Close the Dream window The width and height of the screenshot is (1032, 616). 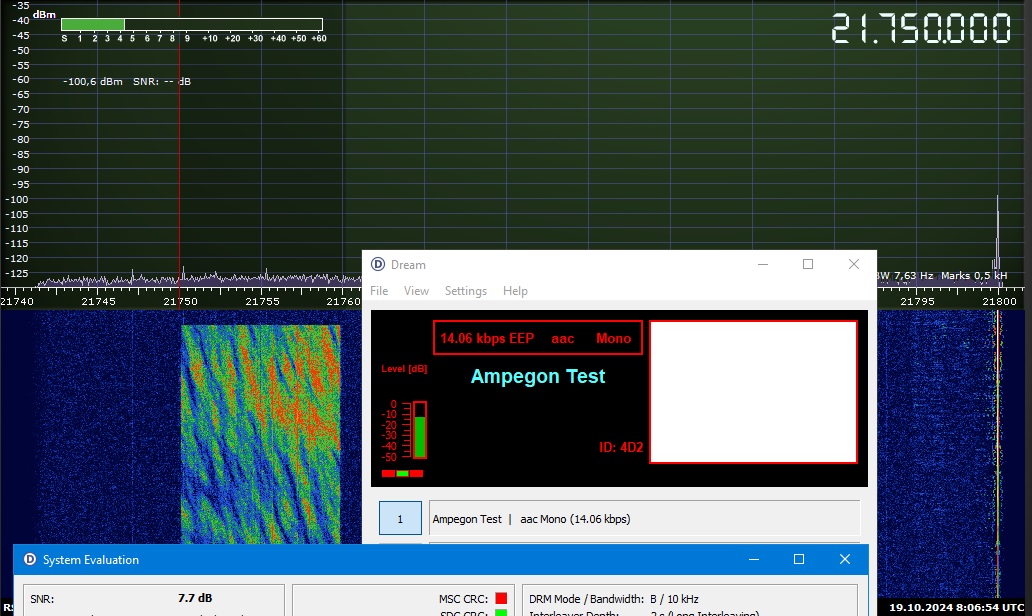coord(854,265)
